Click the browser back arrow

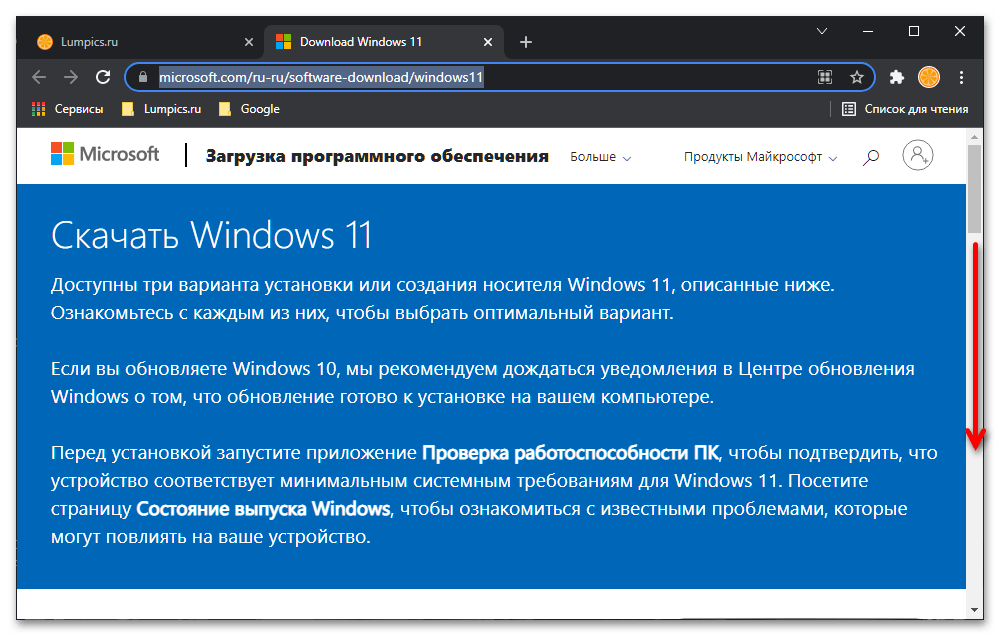pos(38,76)
